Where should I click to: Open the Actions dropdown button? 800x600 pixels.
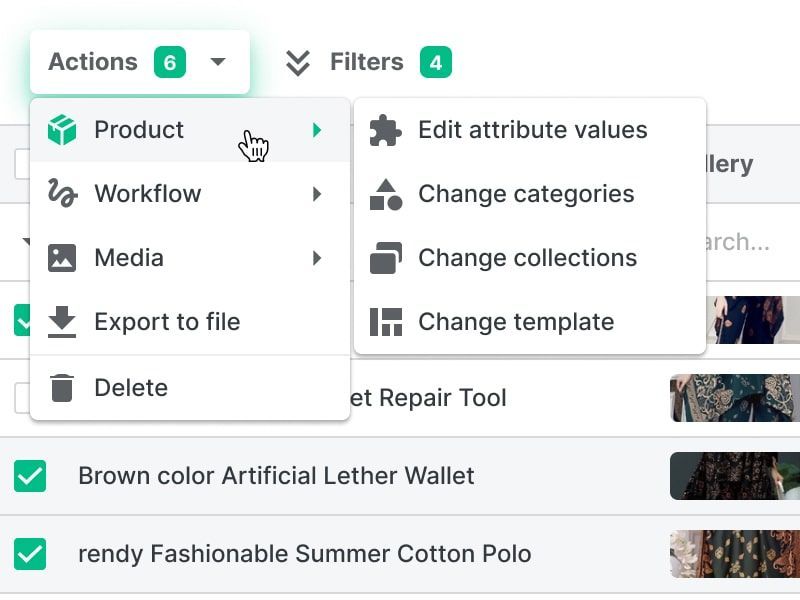(x=140, y=62)
